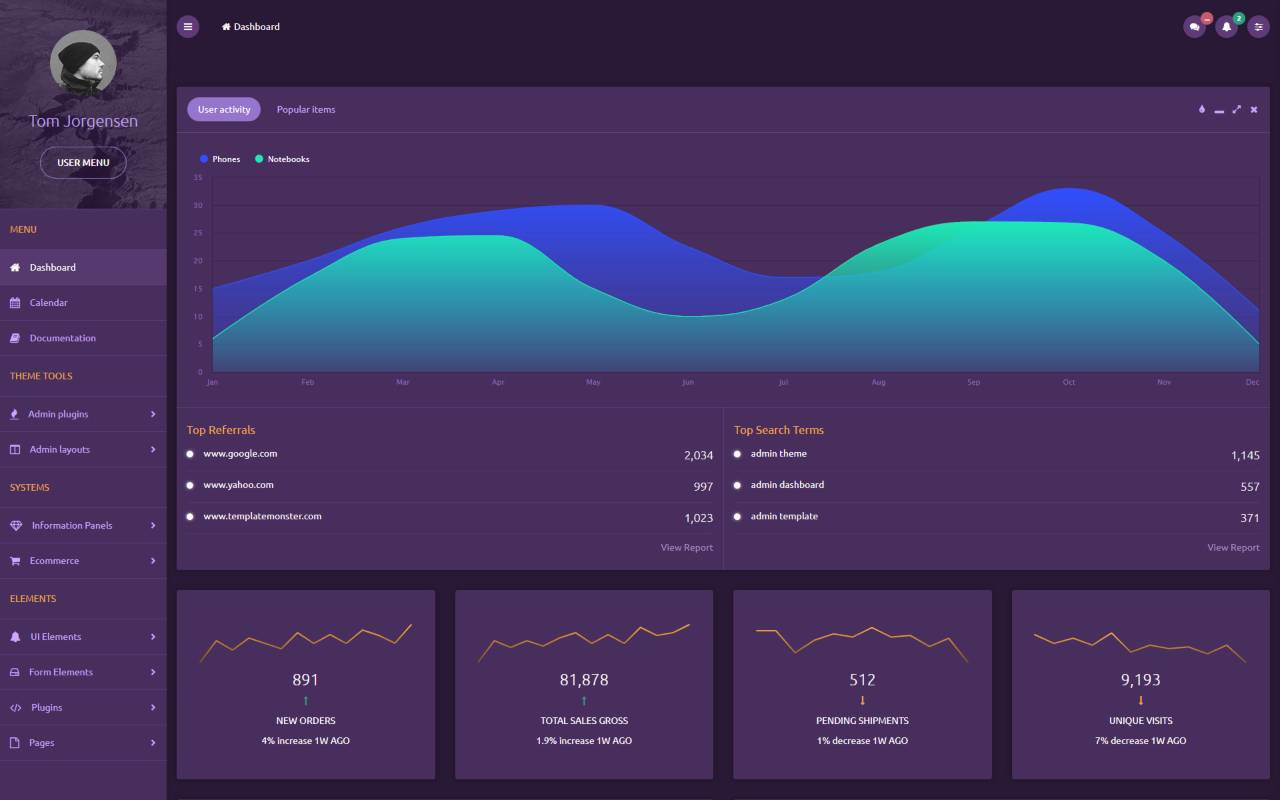
Task: Click the 512 pending shipments figure
Action: coord(862,680)
